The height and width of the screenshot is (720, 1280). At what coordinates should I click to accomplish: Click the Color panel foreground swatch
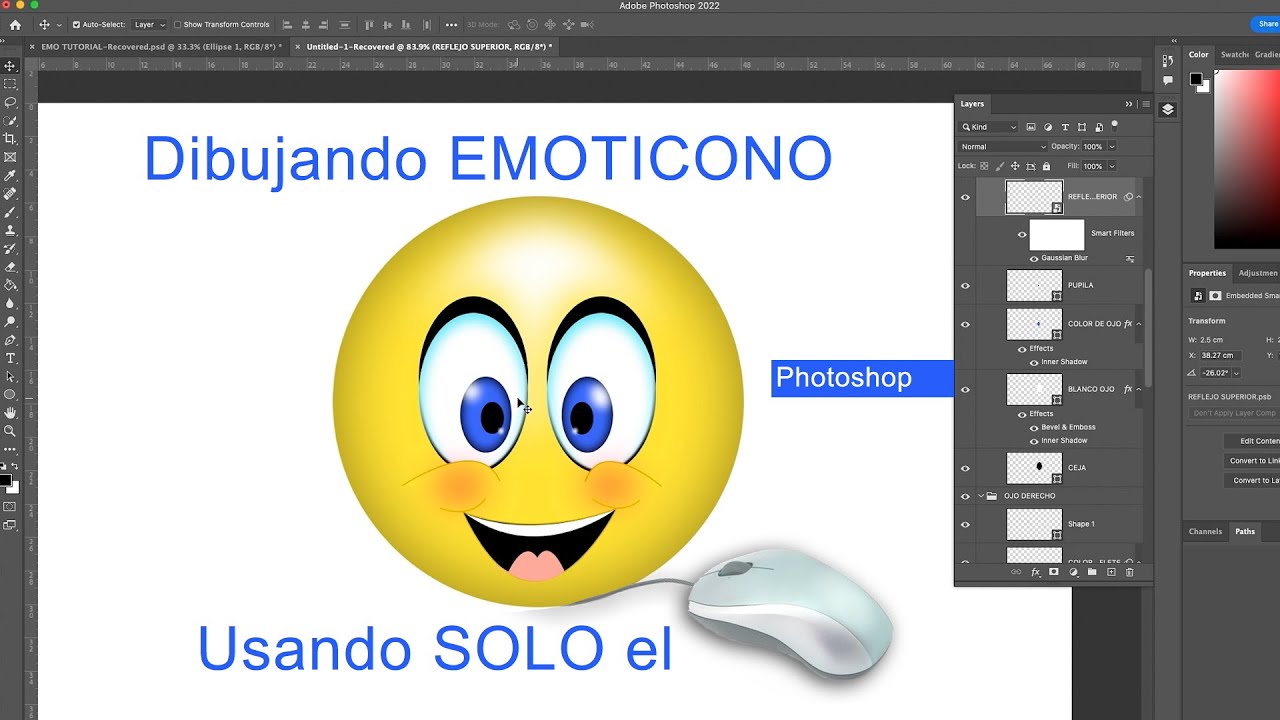[1195, 79]
